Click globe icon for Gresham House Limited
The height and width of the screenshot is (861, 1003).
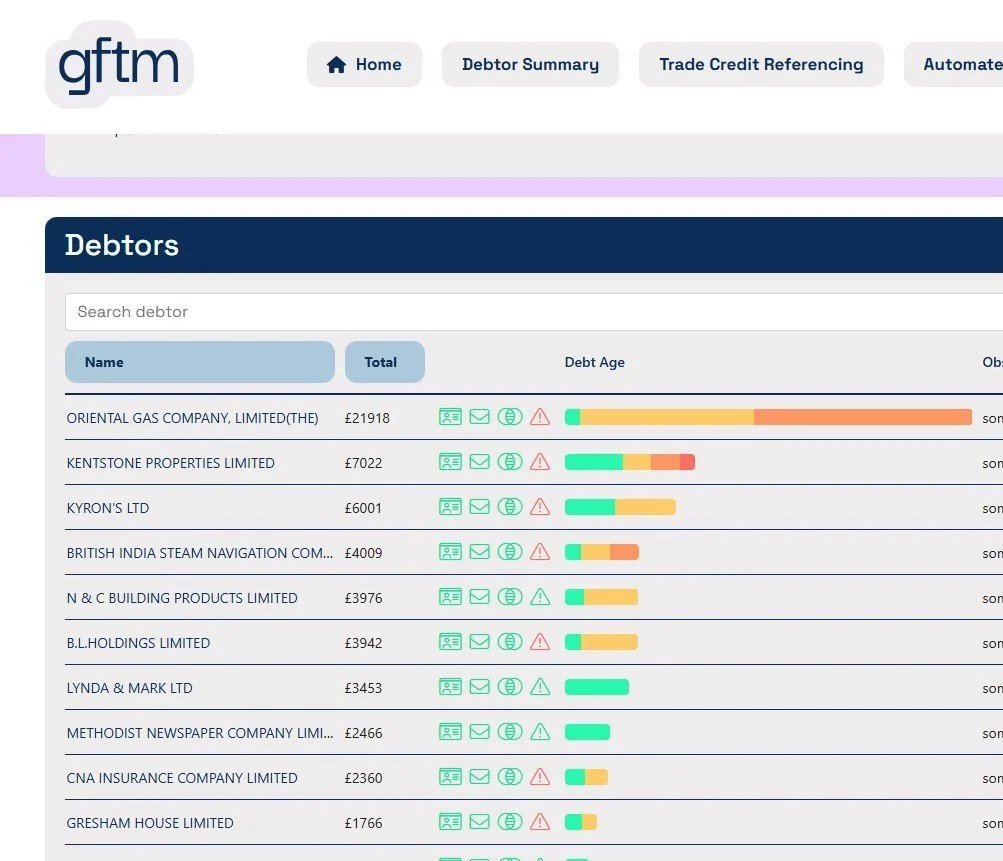coord(510,822)
